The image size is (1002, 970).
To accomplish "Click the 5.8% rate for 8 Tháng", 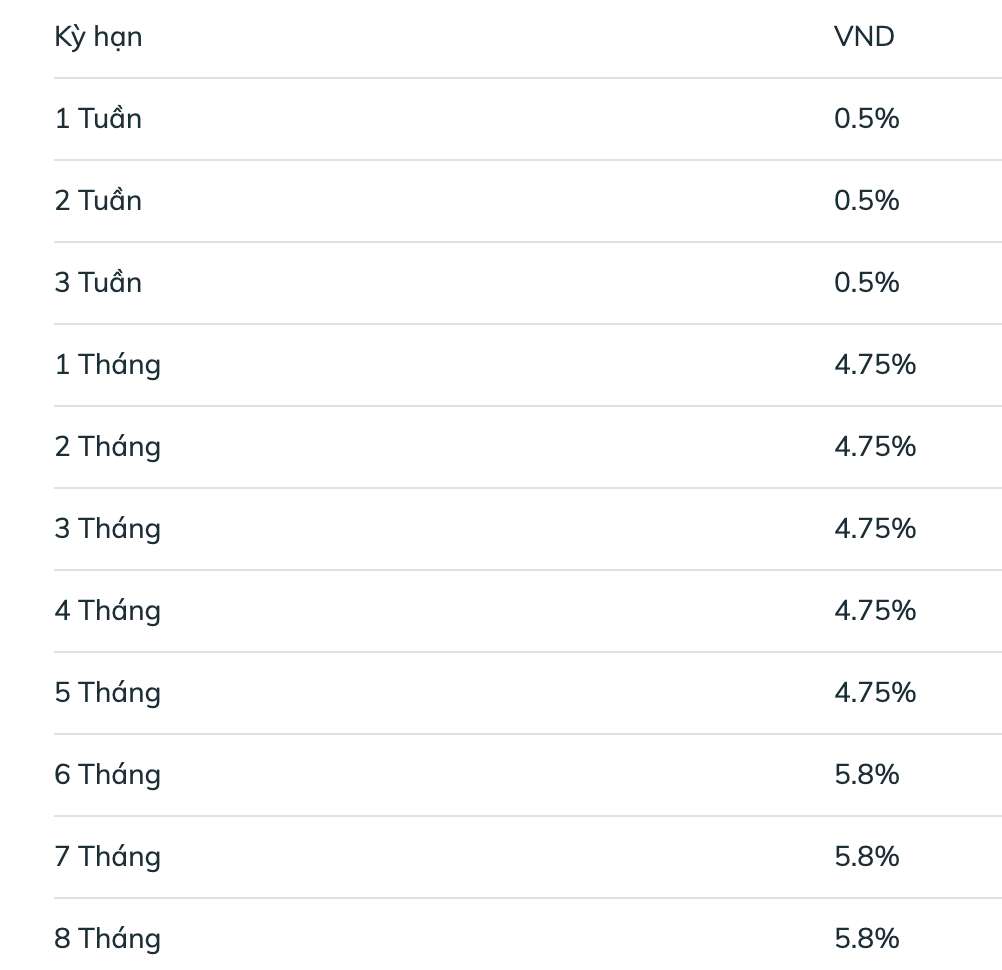I will click(866, 939).
